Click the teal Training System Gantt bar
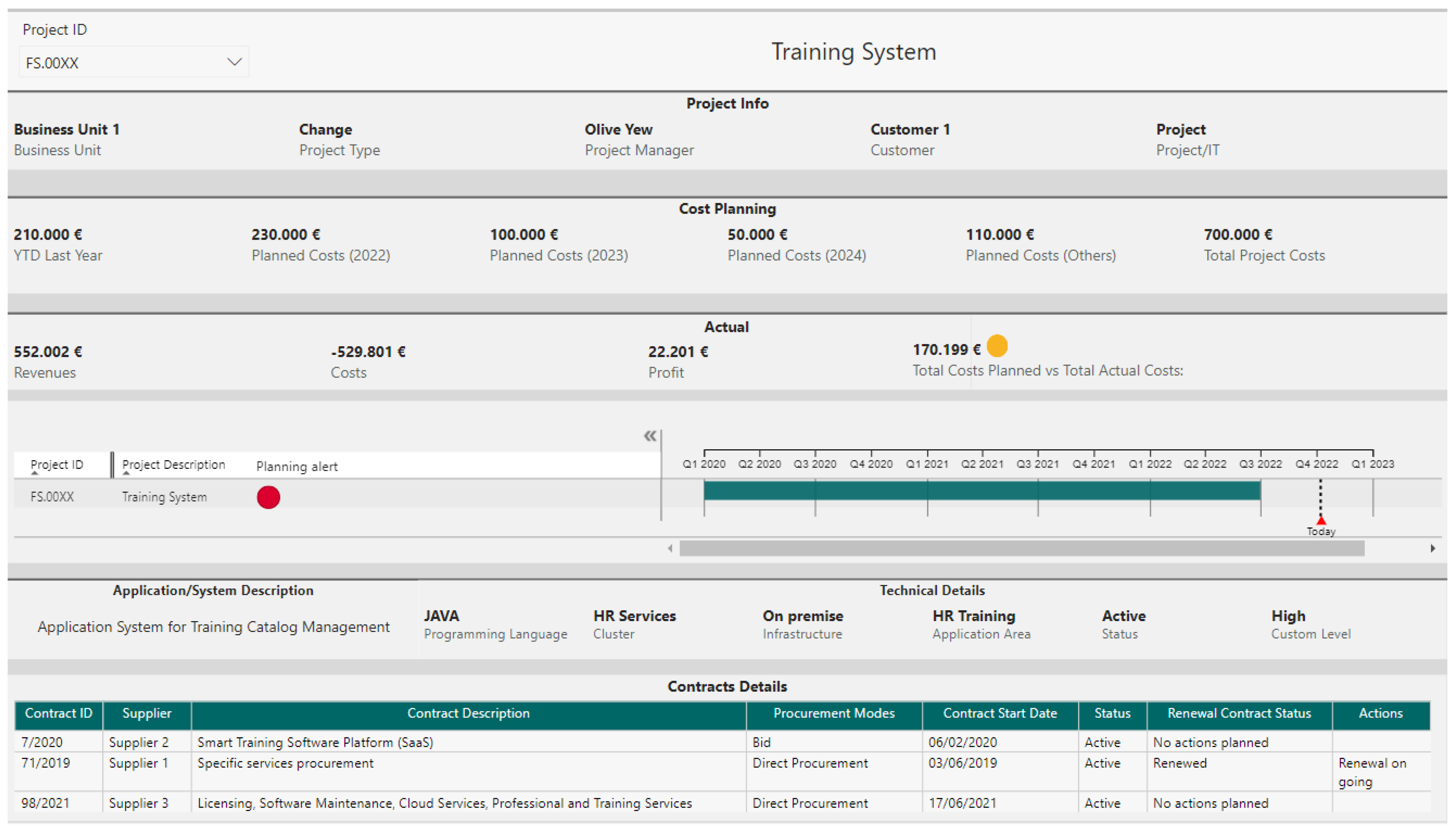This screenshot has width=1456, height=834. click(982, 491)
